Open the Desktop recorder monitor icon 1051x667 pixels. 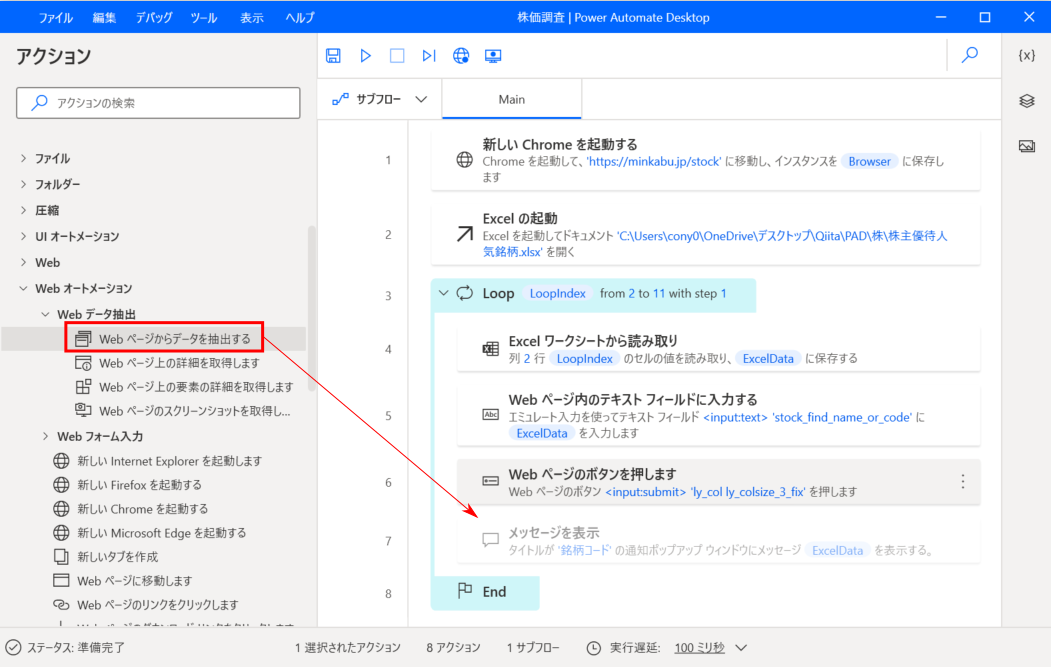(493, 56)
